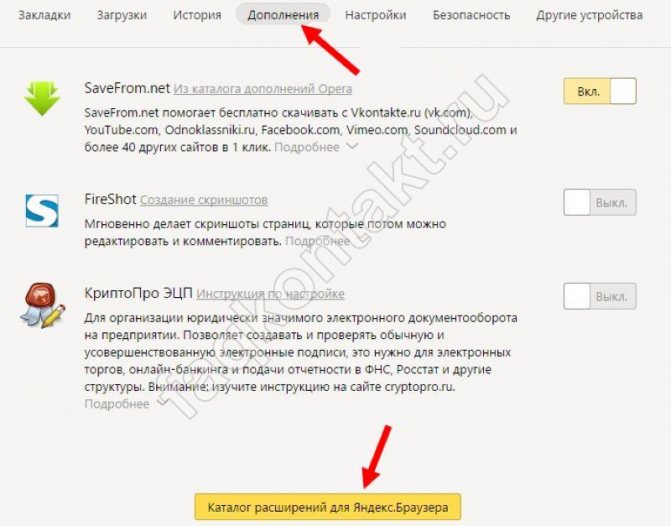Image resolution: width=671 pixels, height=526 pixels.
Task: Expand FireShot Подробнее details
Action: coord(318,241)
